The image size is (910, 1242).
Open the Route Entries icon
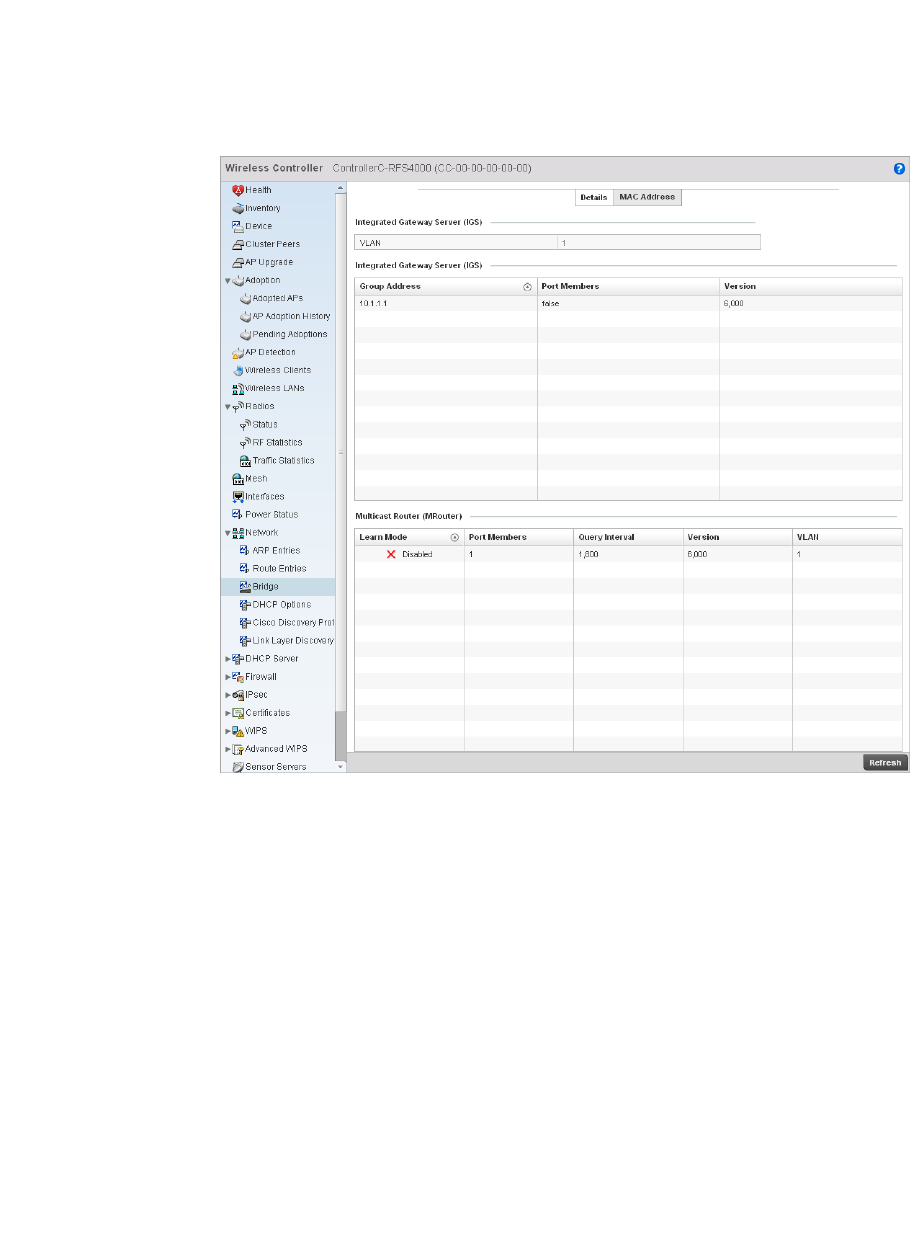(x=245, y=568)
